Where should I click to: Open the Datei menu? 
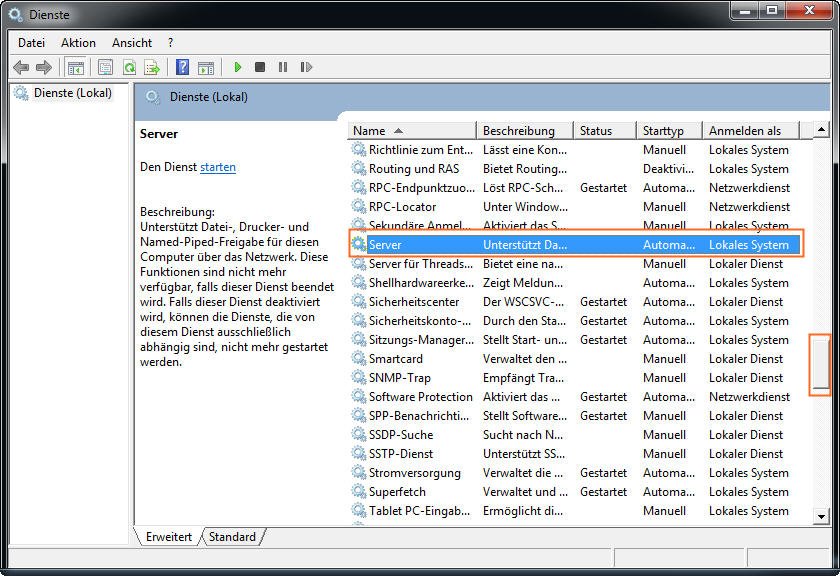(31, 43)
